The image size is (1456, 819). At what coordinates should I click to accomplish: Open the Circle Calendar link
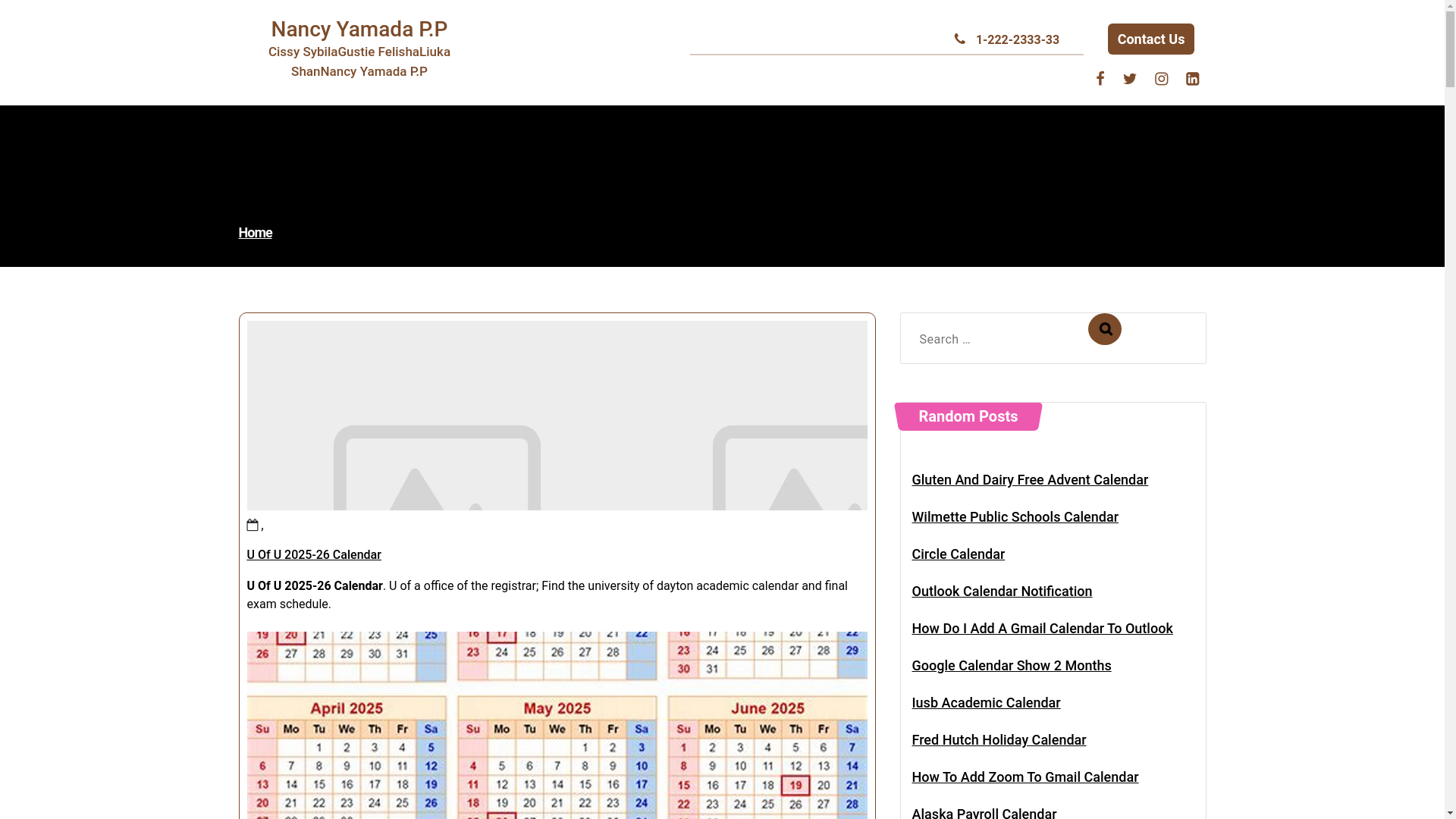coord(958,554)
